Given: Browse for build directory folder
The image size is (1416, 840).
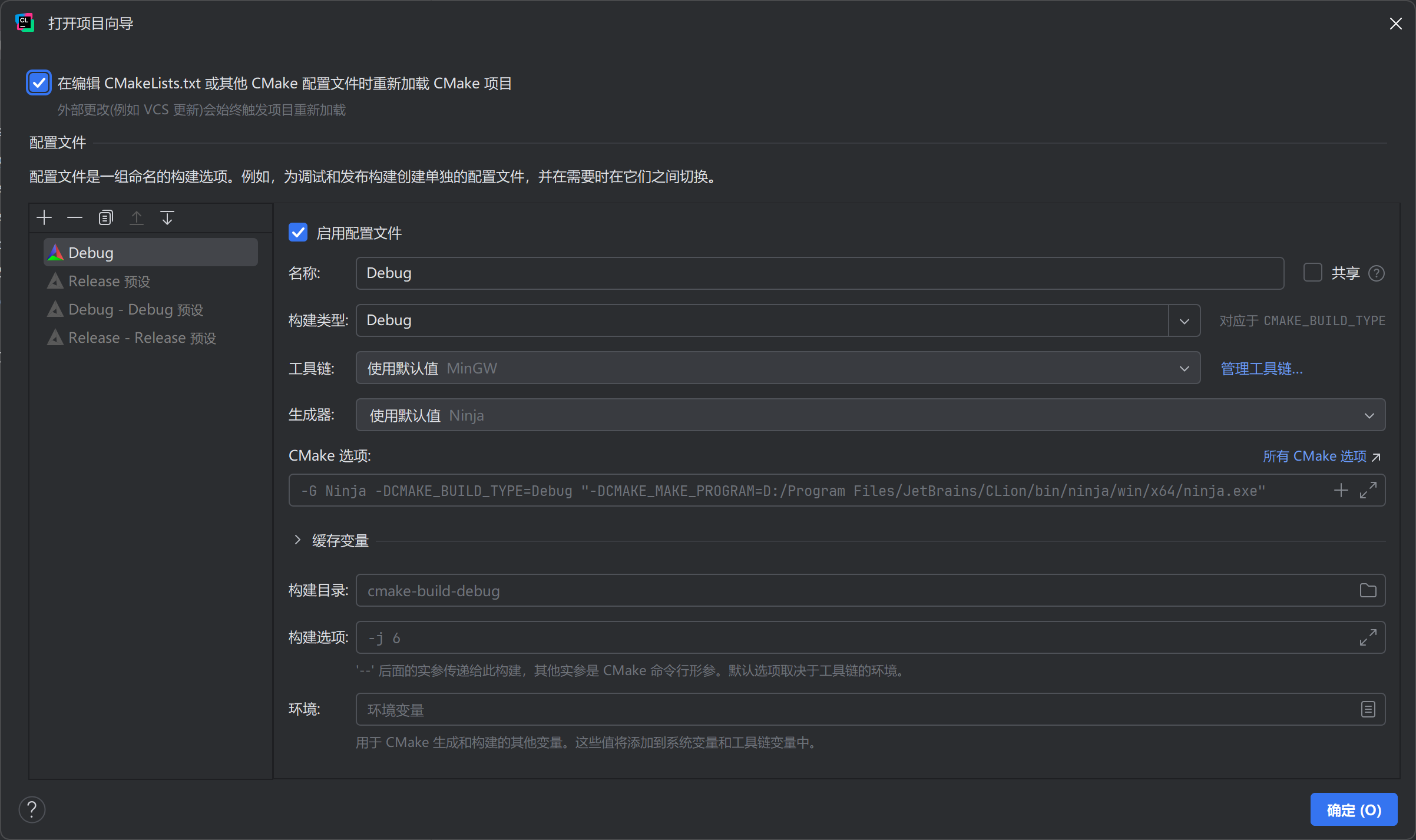Looking at the screenshot, I should coord(1368,590).
